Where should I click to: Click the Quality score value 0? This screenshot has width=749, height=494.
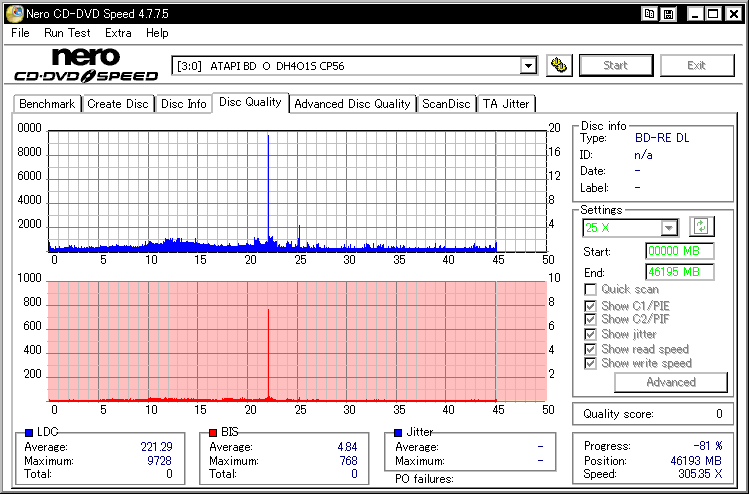pyautogui.click(x=719, y=414)
